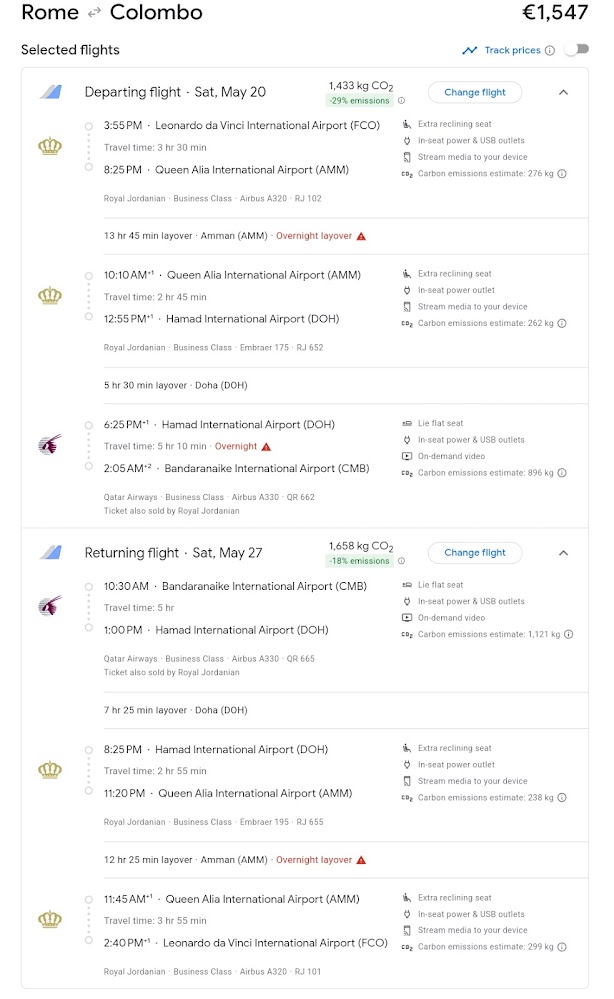Click the Qatar Airways logo for flight QR 662

pos(50,446)
